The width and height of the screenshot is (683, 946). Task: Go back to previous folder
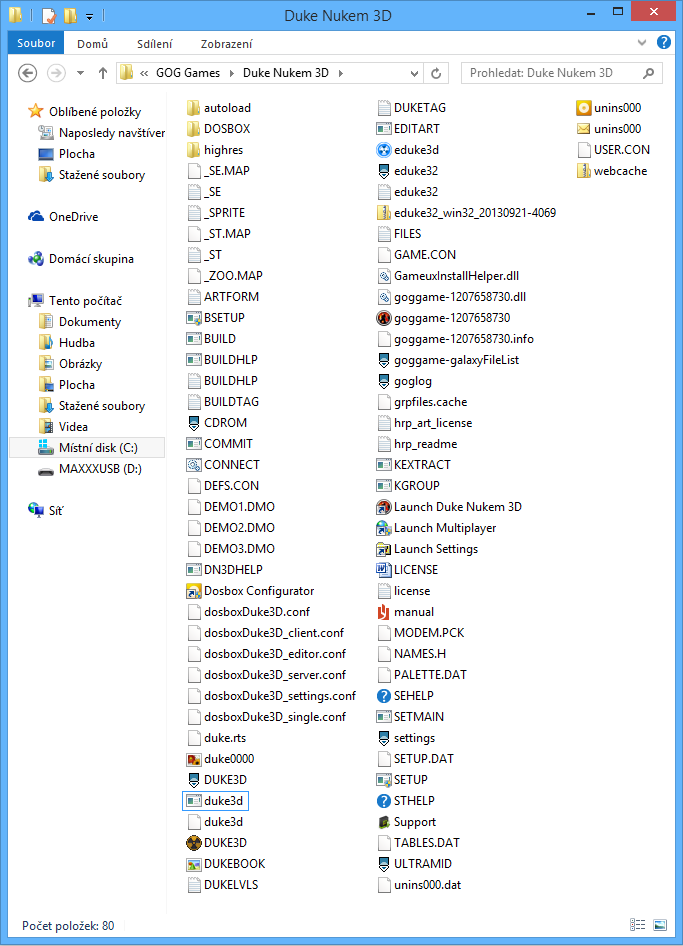[x=28, y=74]
